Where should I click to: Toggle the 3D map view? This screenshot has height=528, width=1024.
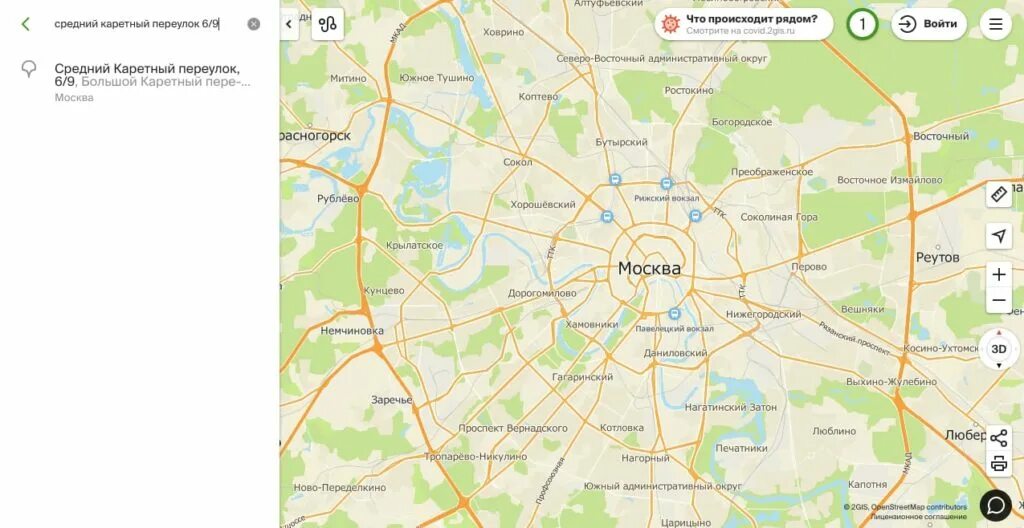[x=999, y=349]
